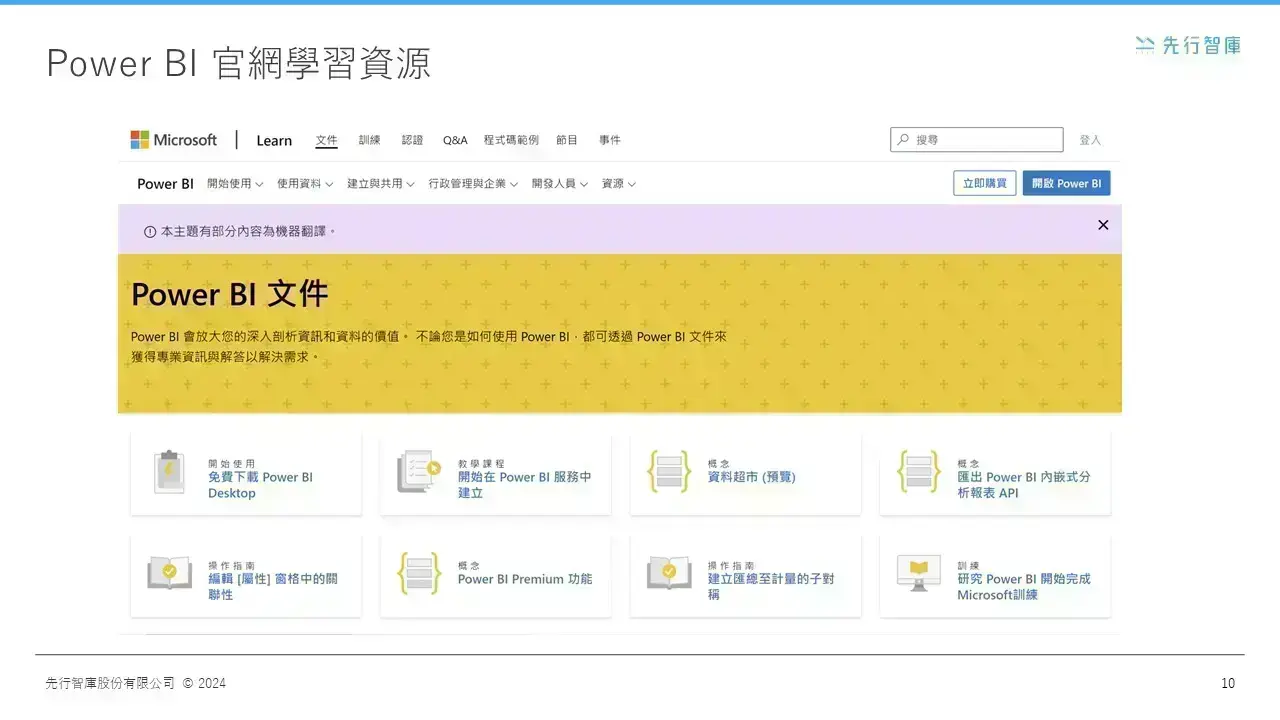Click the search magnifier icon
This screenshot has width=1280, height=720.
point(904,140)
